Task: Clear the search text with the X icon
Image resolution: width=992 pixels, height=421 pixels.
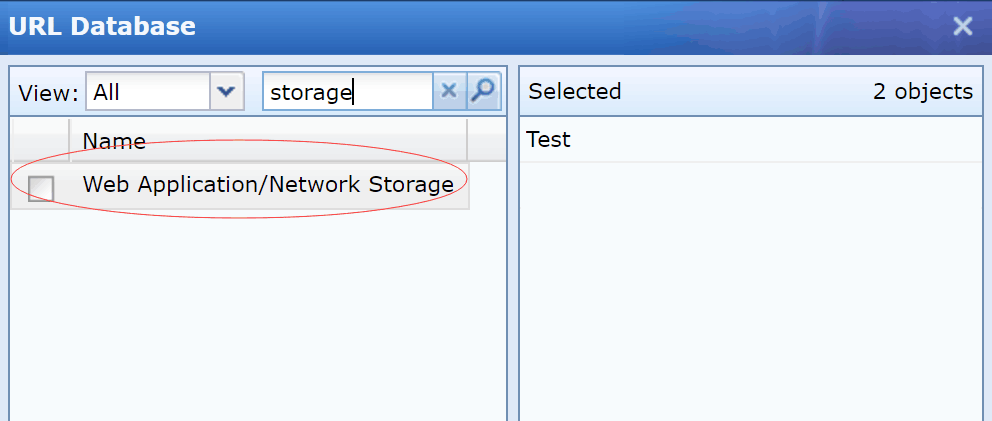Action: (448, 92)
